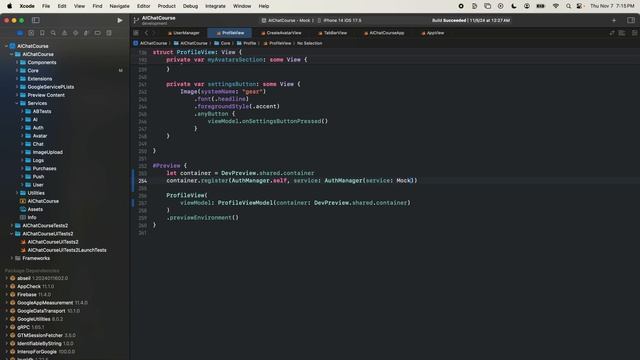
Task: Open the Test navigator
Action: click(x=76, y=33)
